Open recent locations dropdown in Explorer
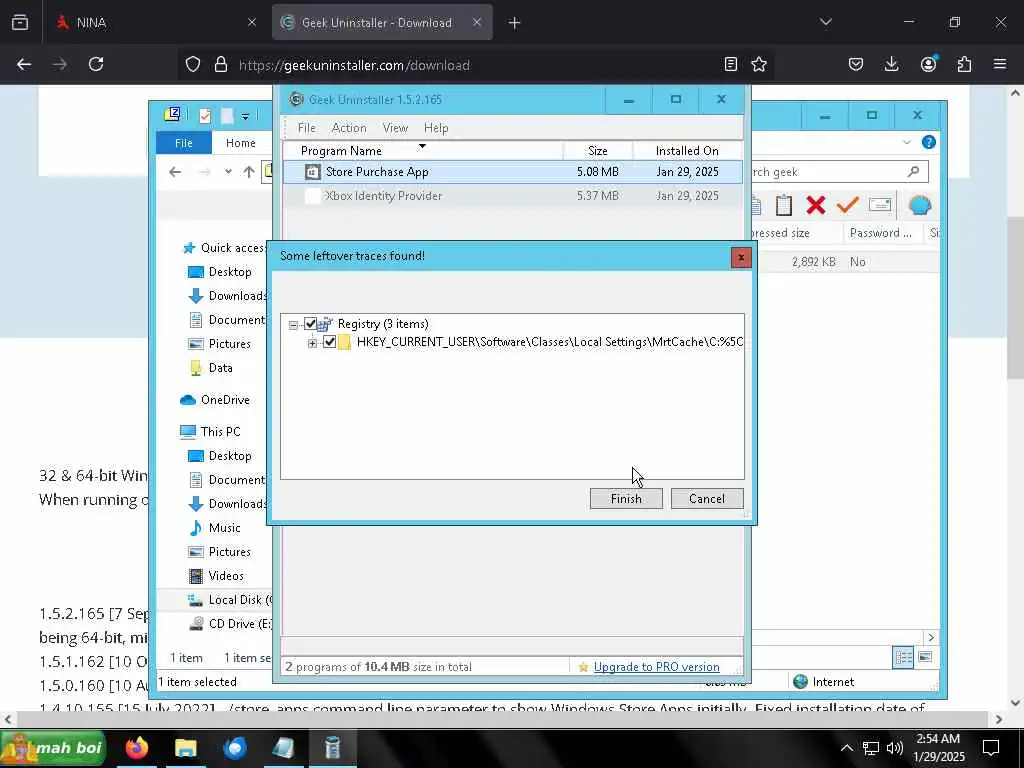This screenshot has height=768, width=1024. pos(228,172)
